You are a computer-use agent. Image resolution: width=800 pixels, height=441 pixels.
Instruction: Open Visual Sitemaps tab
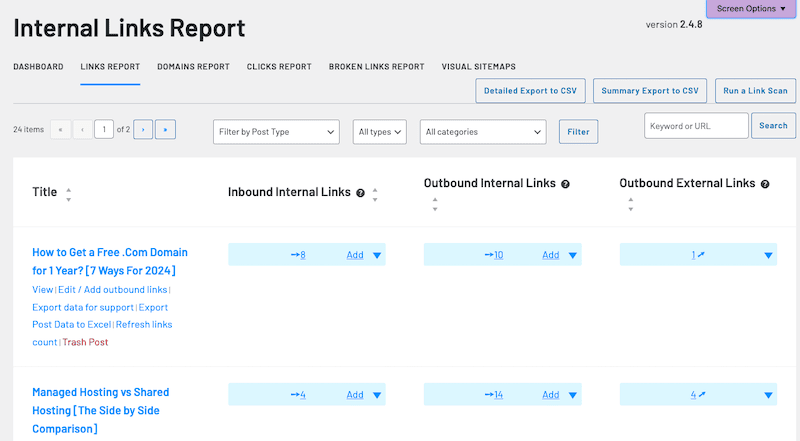479,67
